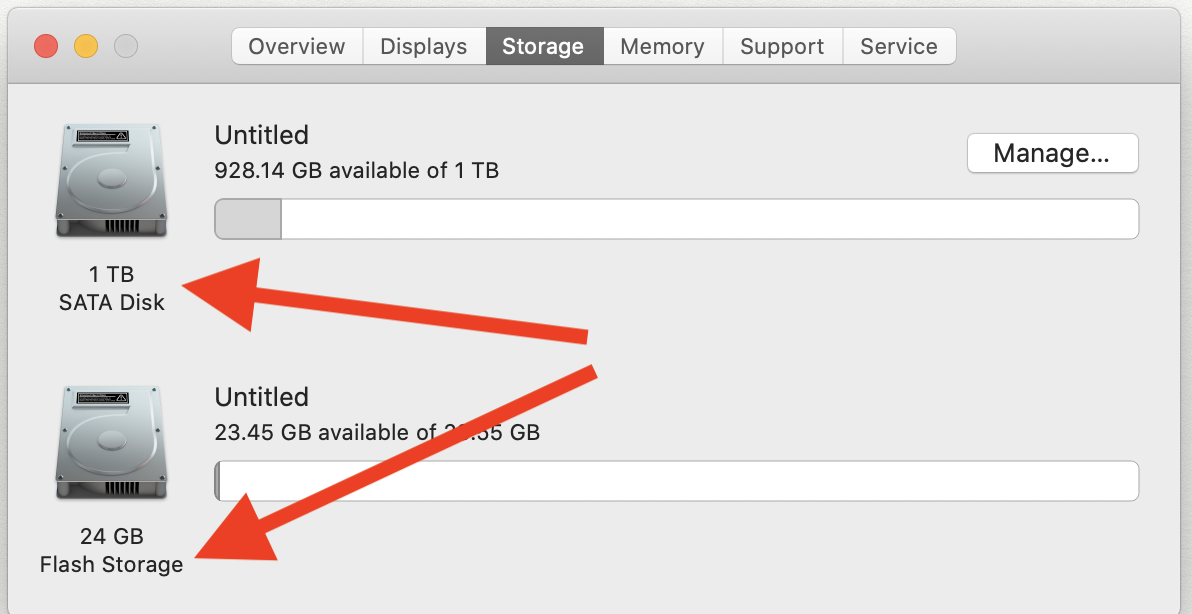Click the "24 GB Flash Storage" label
The height and width of the screenshot is (614, 1192).
(x=111, y=550)
